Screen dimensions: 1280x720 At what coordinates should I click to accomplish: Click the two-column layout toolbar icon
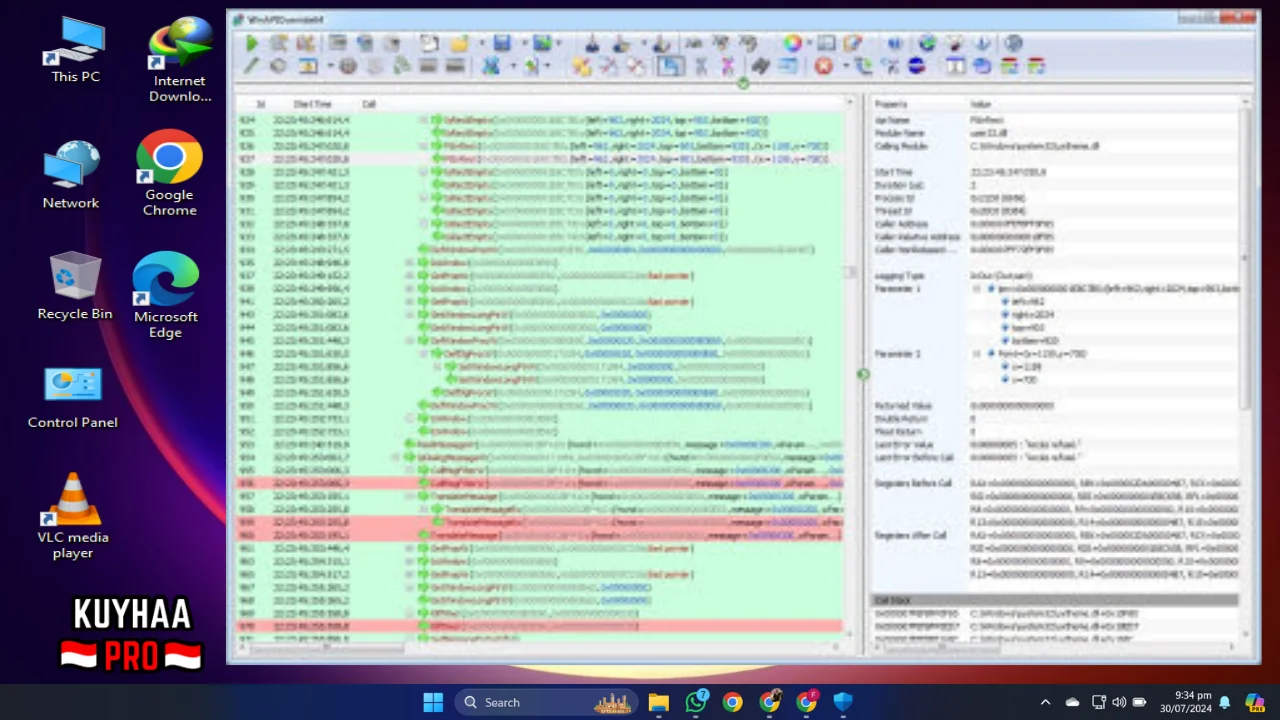coord(955,66)
